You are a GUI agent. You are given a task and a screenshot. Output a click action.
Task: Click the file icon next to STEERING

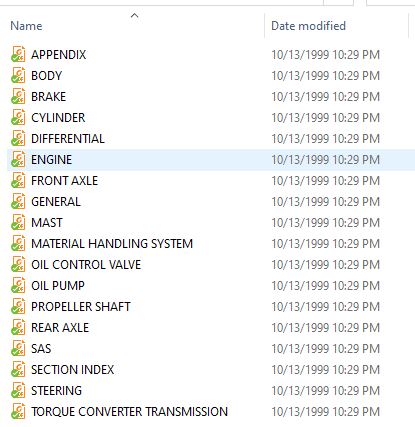click(x=18, y=390)
